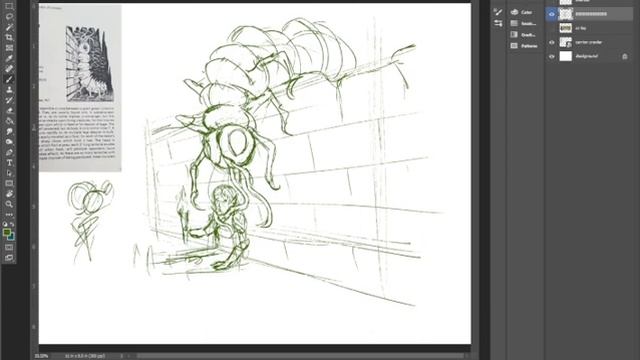The width and height of the screenshot is (640, 360).
Task: Click the Background layer lock icon
Action: coord(624,56)
